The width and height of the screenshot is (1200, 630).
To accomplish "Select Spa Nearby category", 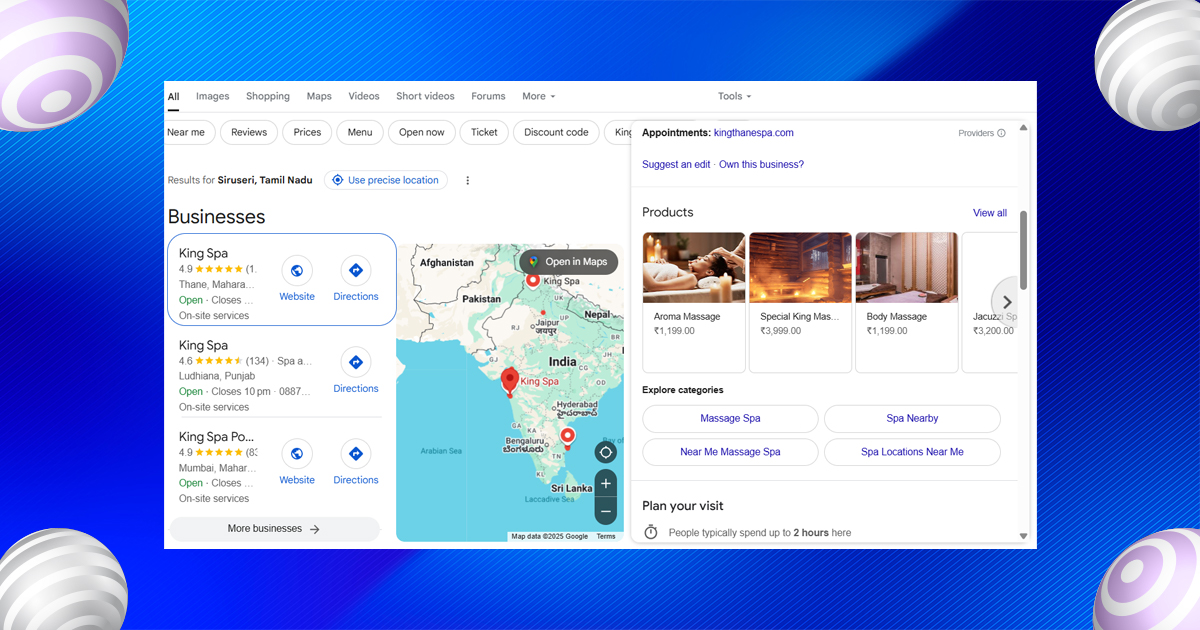I will (x=912, y=419).
